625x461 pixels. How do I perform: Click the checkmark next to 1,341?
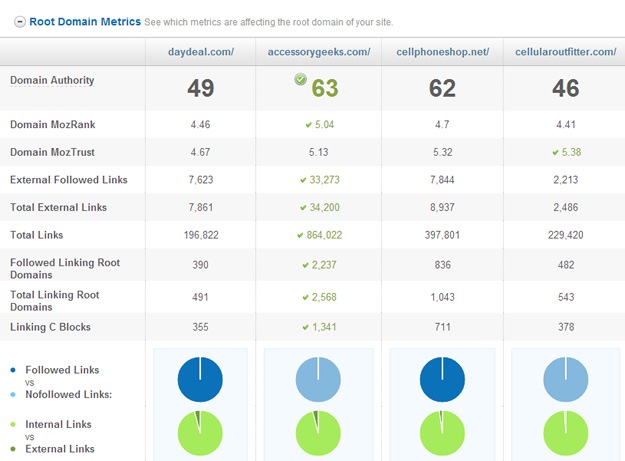[305, 327]
